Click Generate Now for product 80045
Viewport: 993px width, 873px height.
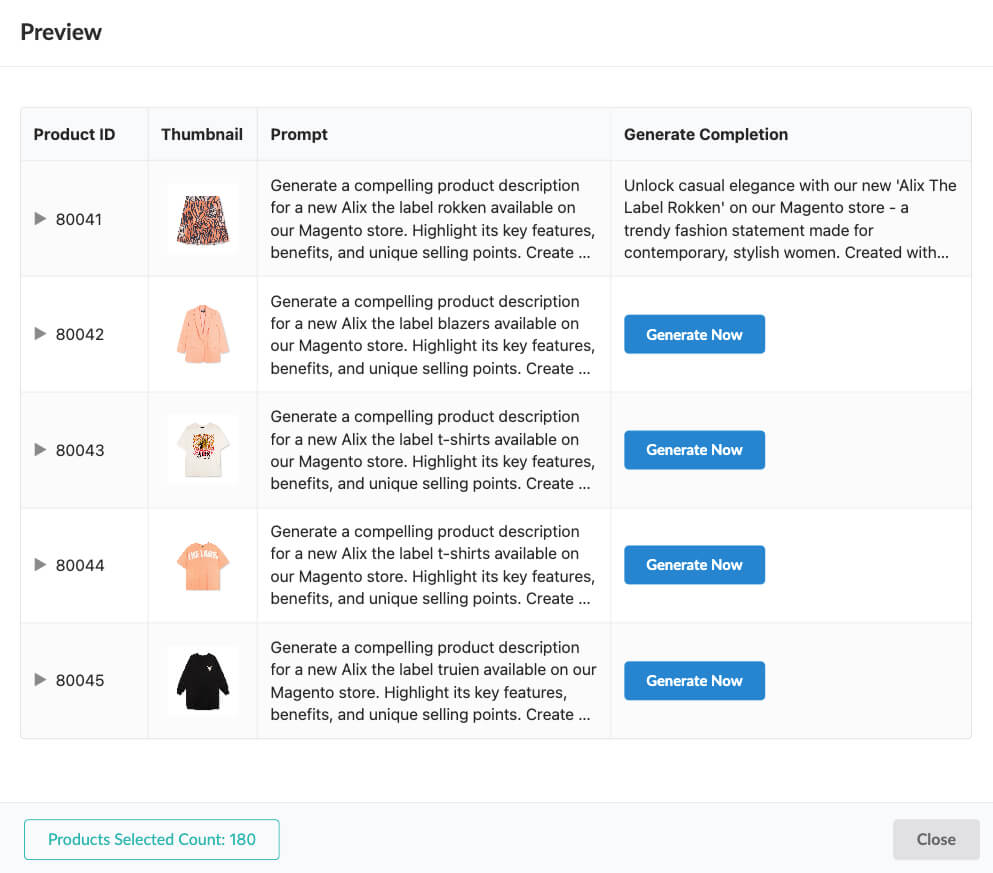(694, 680)
